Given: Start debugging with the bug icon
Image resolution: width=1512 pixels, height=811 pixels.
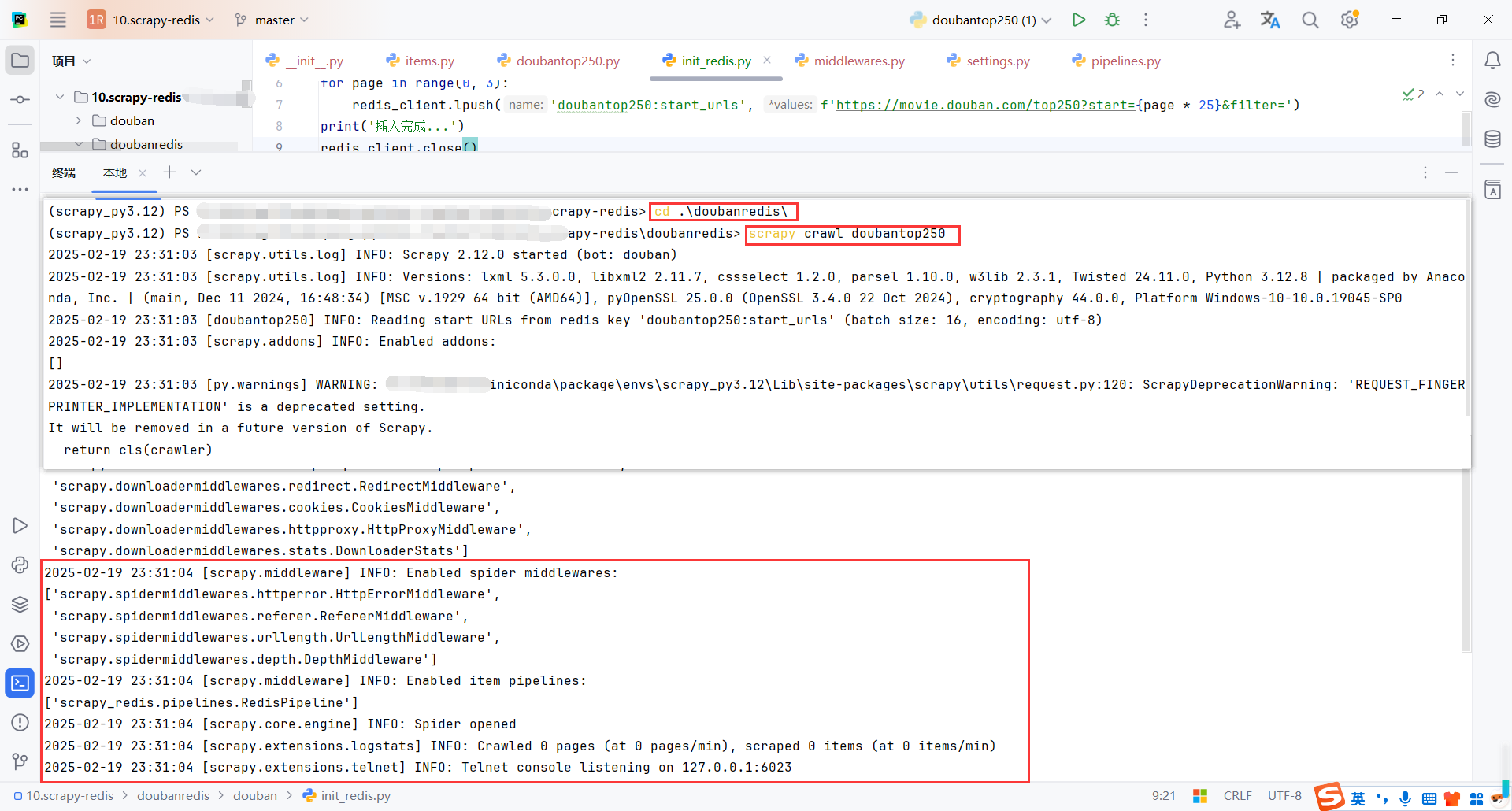Looking at the screenshot, I should click(1112, 20).
